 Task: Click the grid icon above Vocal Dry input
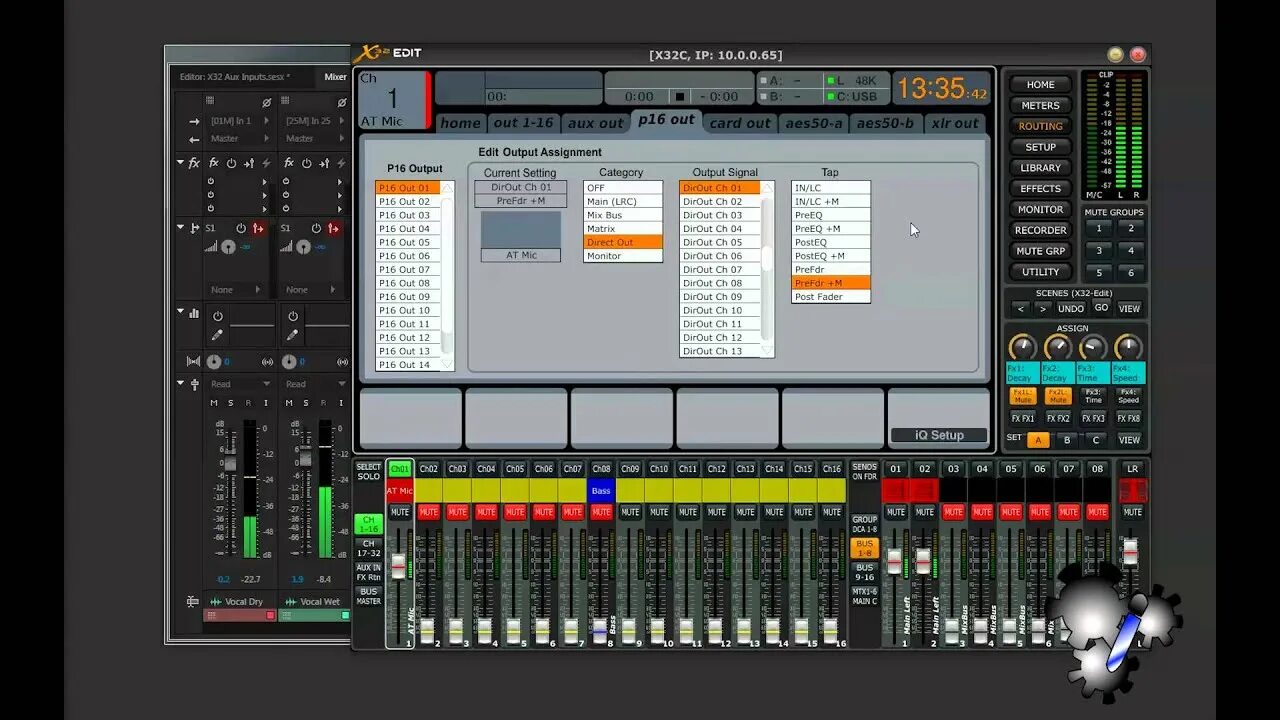[x=210, y=101]
